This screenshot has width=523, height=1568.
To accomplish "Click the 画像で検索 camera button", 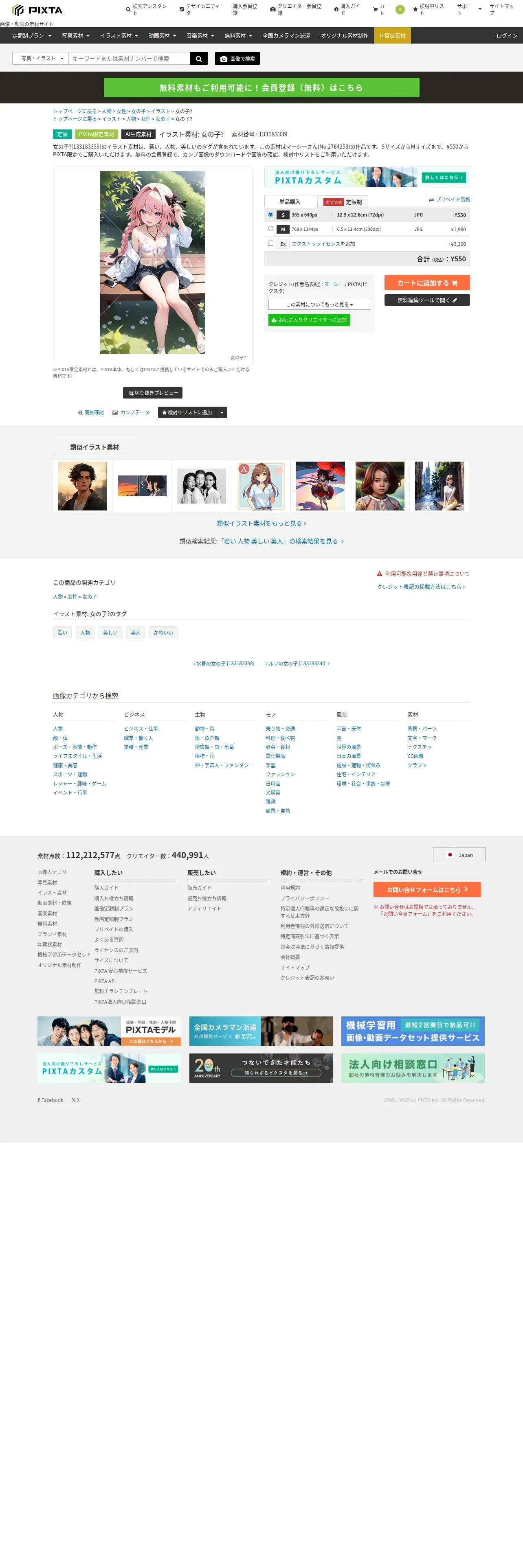I will (237, 59).
